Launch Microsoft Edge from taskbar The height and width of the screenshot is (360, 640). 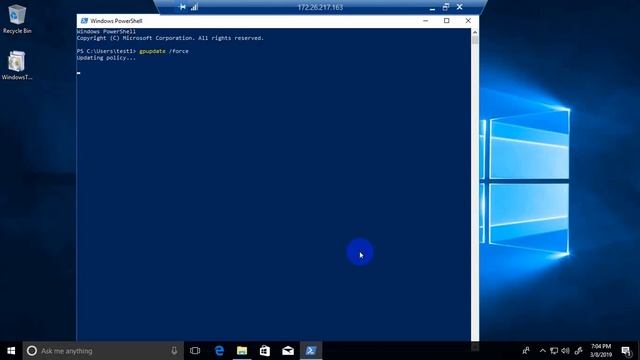[x=219, y=351]
